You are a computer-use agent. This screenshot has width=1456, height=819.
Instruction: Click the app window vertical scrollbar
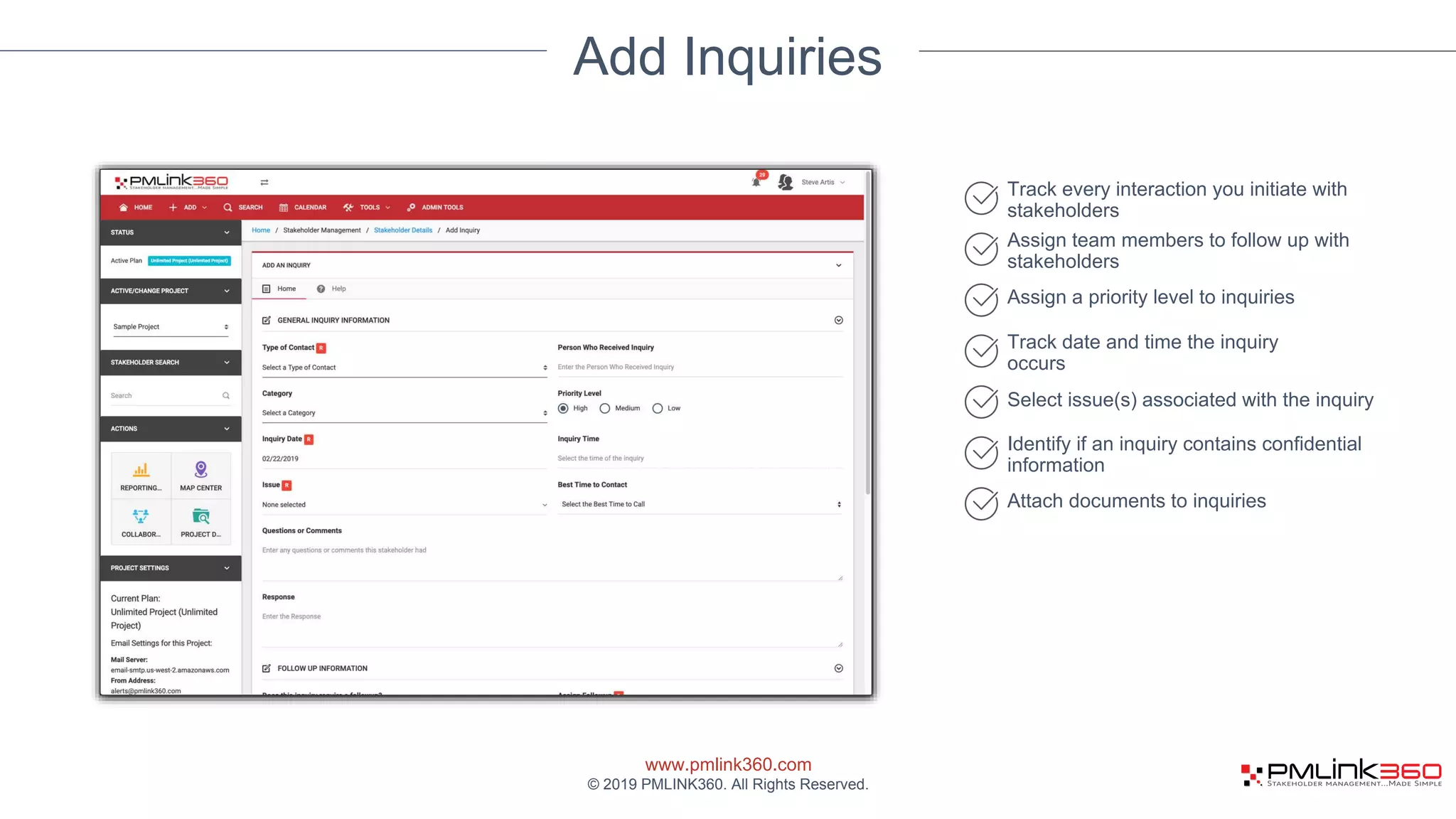868,334
